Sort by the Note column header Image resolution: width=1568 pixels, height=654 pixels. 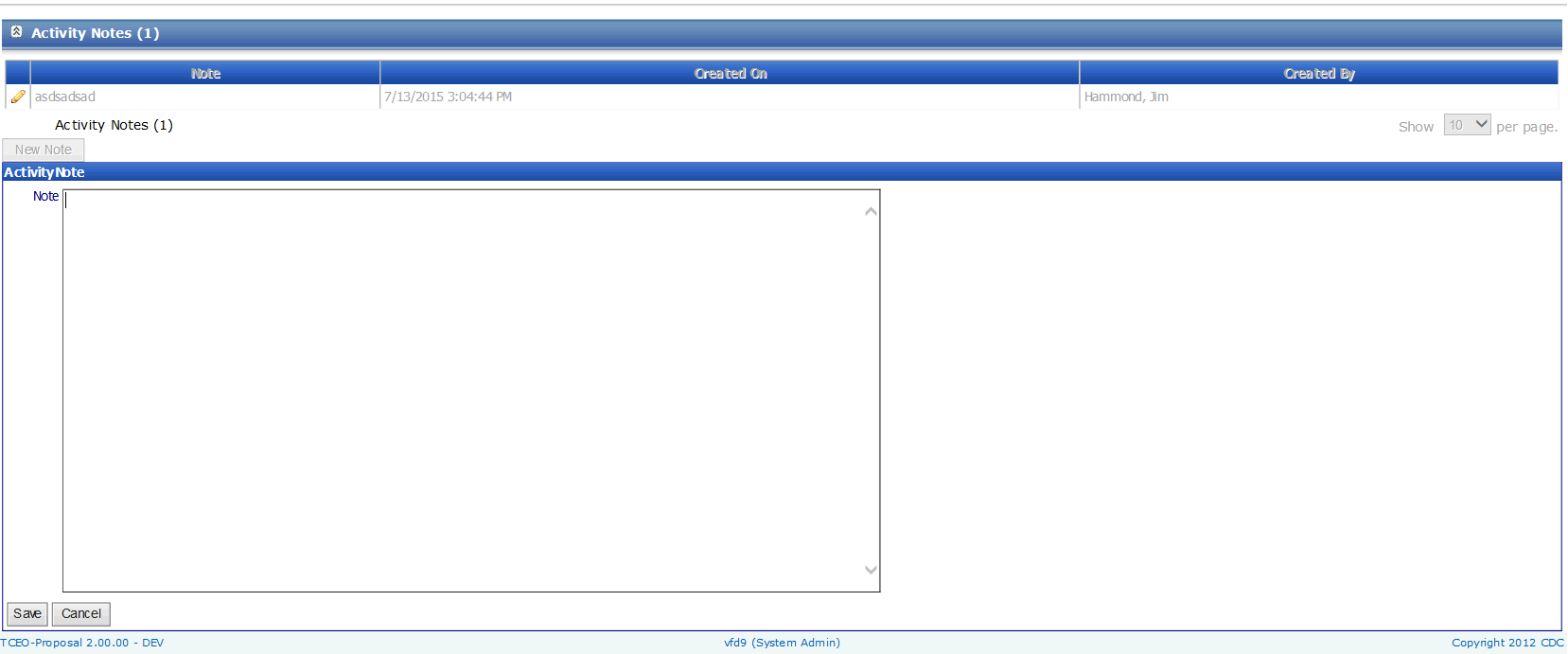[205, 74]
